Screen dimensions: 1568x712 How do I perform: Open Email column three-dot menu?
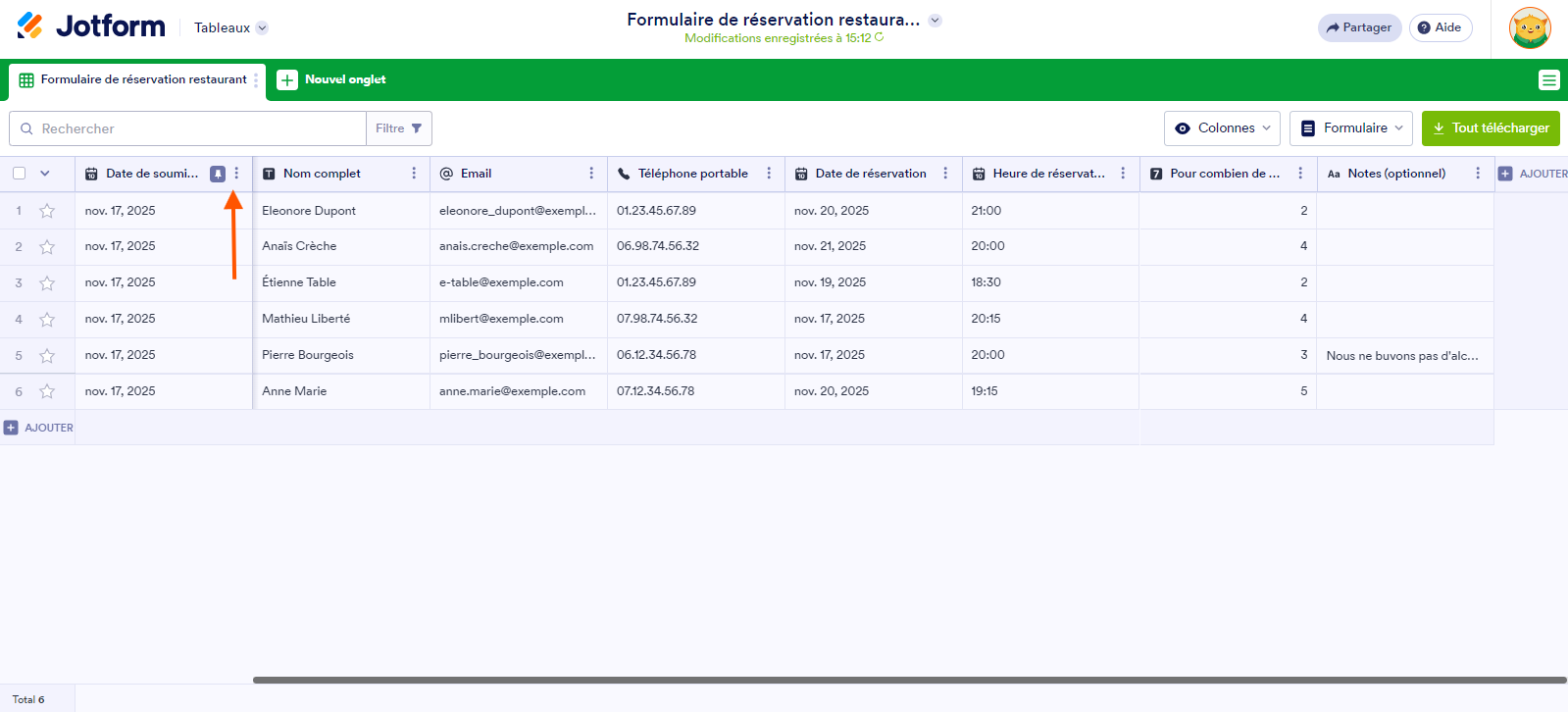pos(591,174)
